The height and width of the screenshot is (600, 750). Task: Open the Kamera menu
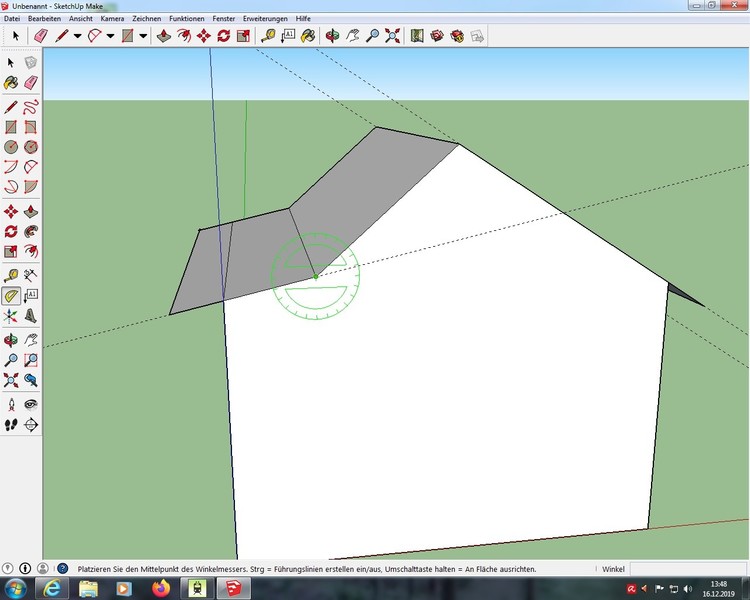tap(112, 19)
